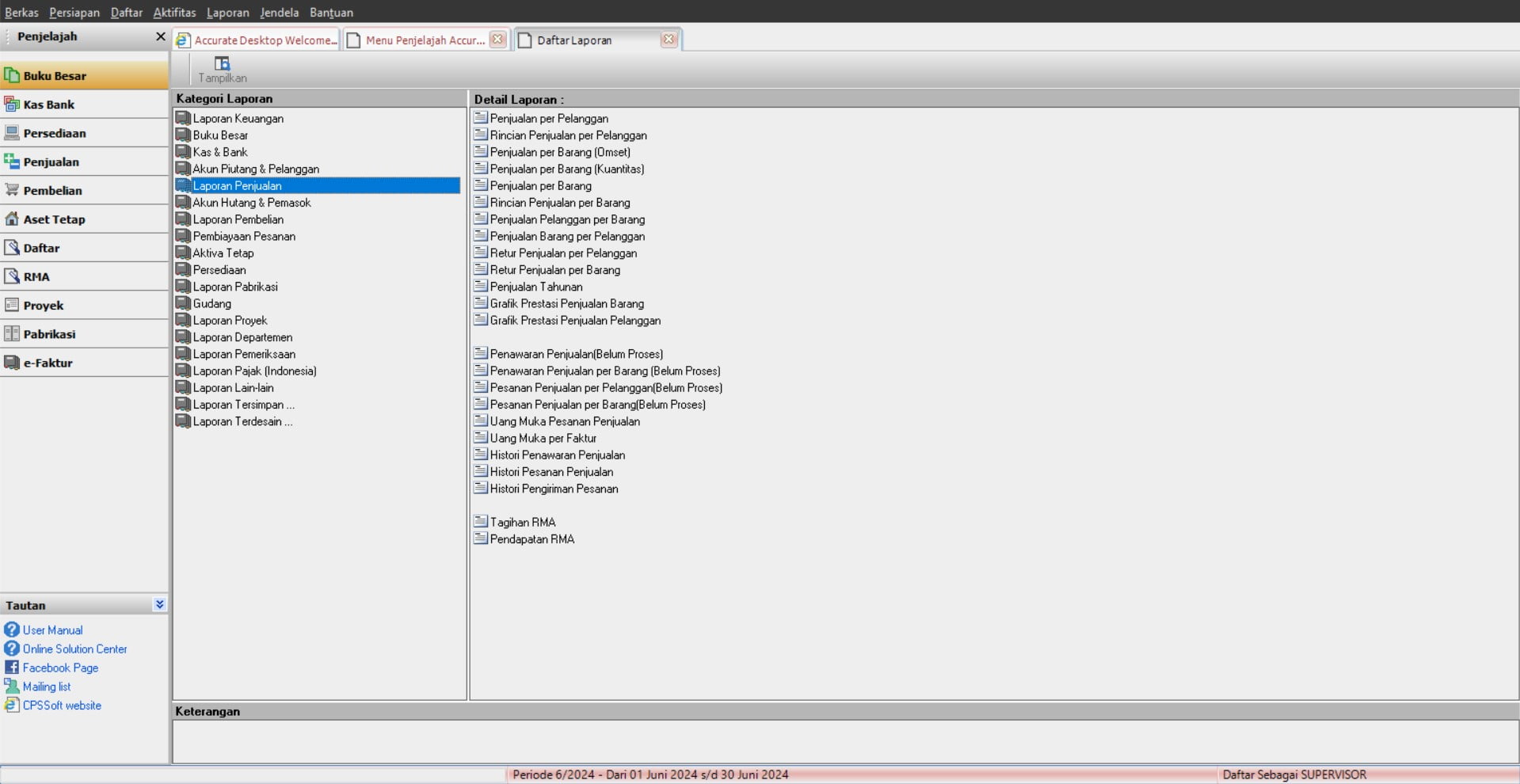This screenshot has width=1520, height=784.
Task: Choose Laporan Pajak (Indonesia) category
Action: (254, 371)
